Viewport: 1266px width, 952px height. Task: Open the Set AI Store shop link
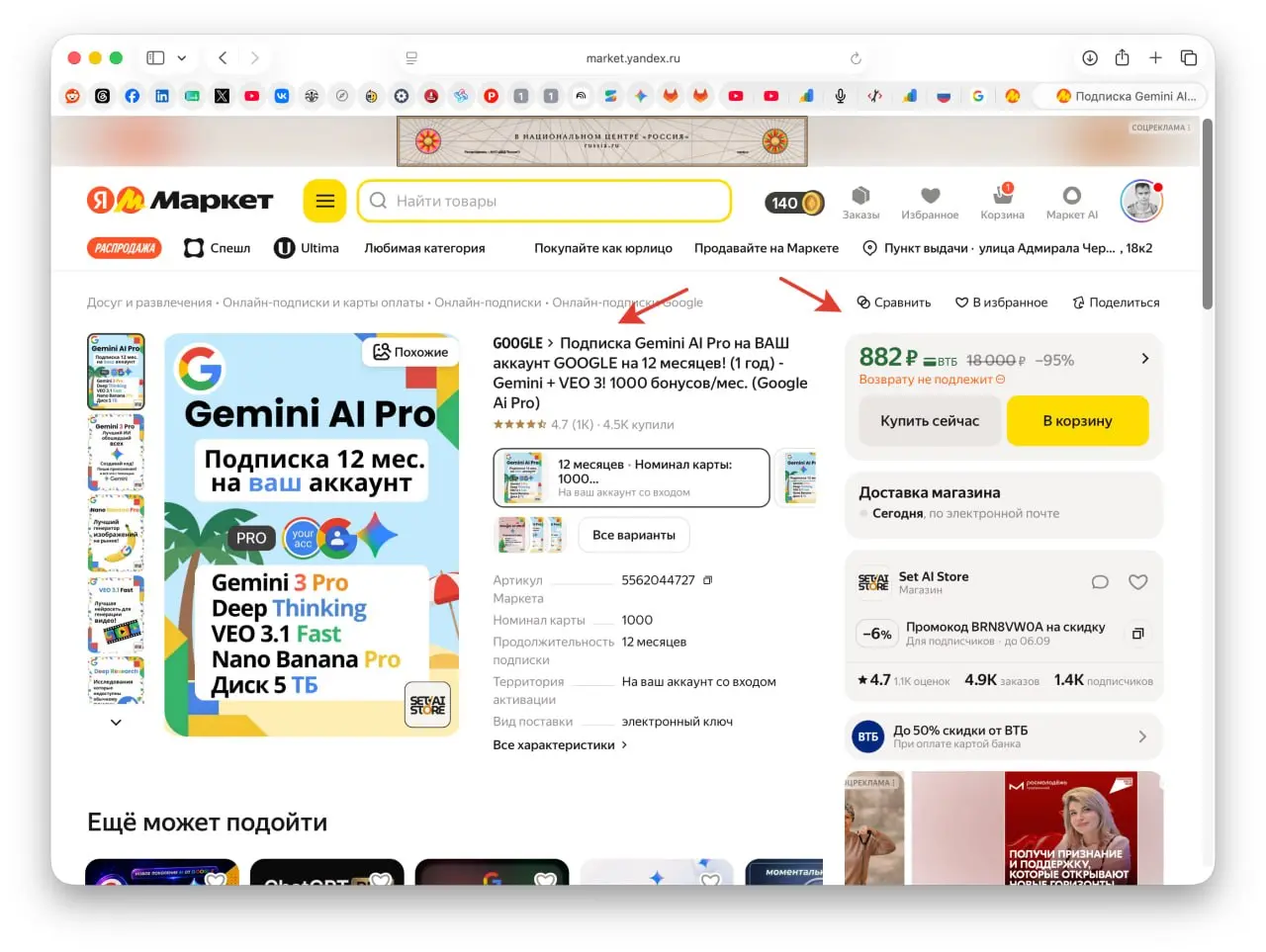[x=933, y=576]
